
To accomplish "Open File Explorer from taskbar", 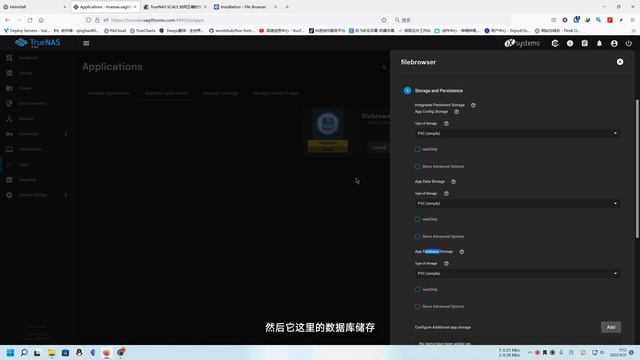I will (x=51, y=353).
